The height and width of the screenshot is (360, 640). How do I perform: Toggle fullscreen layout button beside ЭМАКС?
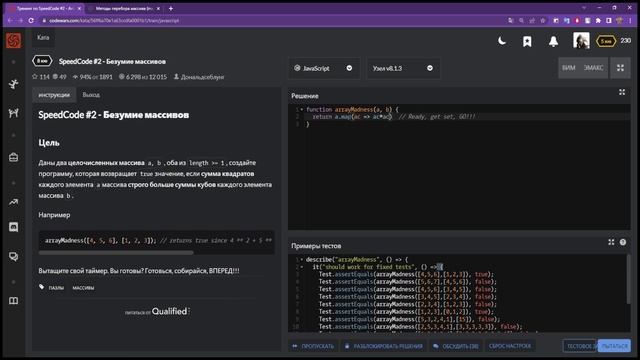tap(620, 68)
